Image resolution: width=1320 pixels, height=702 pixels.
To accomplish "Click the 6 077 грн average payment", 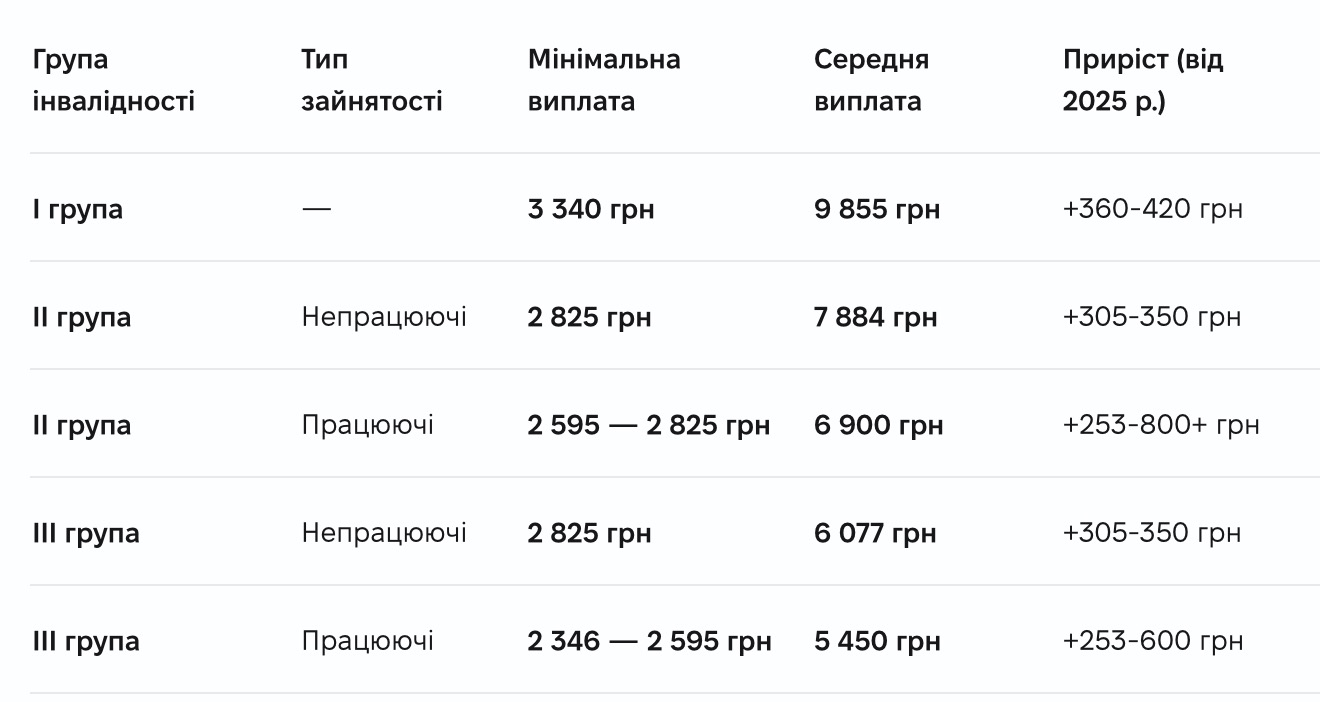I will (x=875, y=534).
